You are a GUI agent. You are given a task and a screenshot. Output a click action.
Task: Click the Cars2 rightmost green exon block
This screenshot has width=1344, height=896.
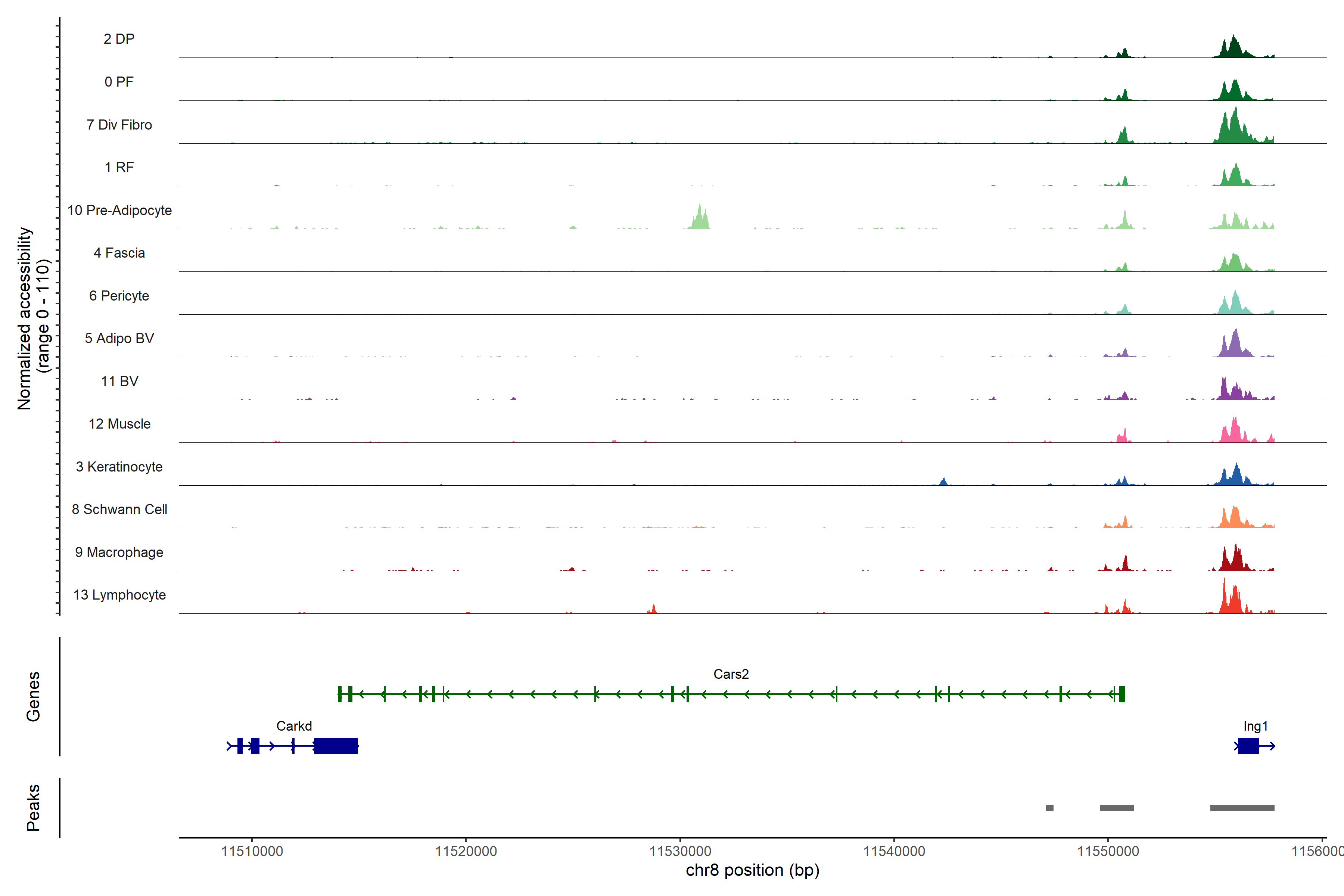click(1122, 694)
